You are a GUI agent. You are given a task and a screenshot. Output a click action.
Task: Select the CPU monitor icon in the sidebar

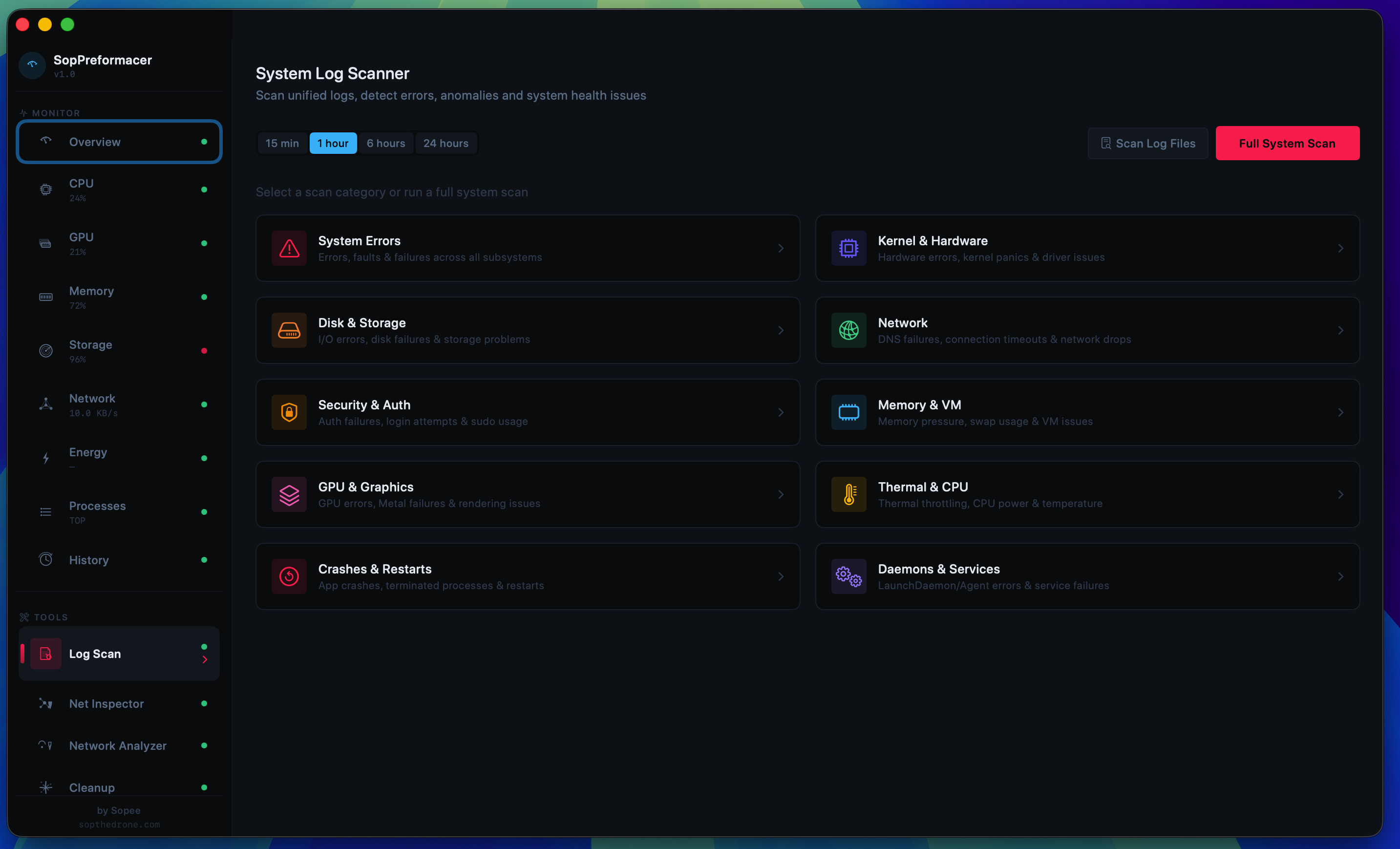point(45,190)
